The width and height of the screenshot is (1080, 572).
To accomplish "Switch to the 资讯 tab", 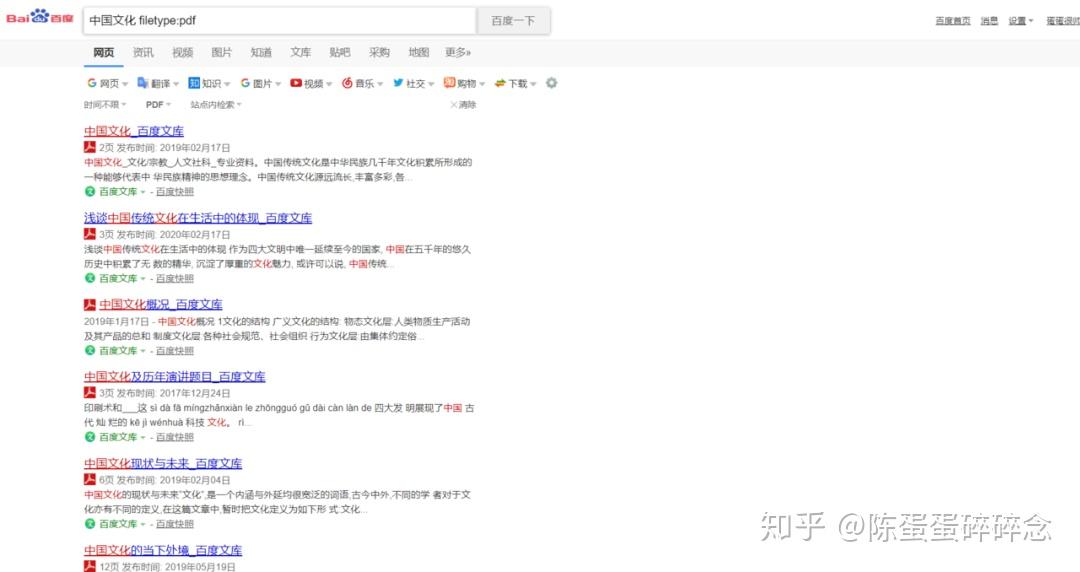I will [143, 52].
